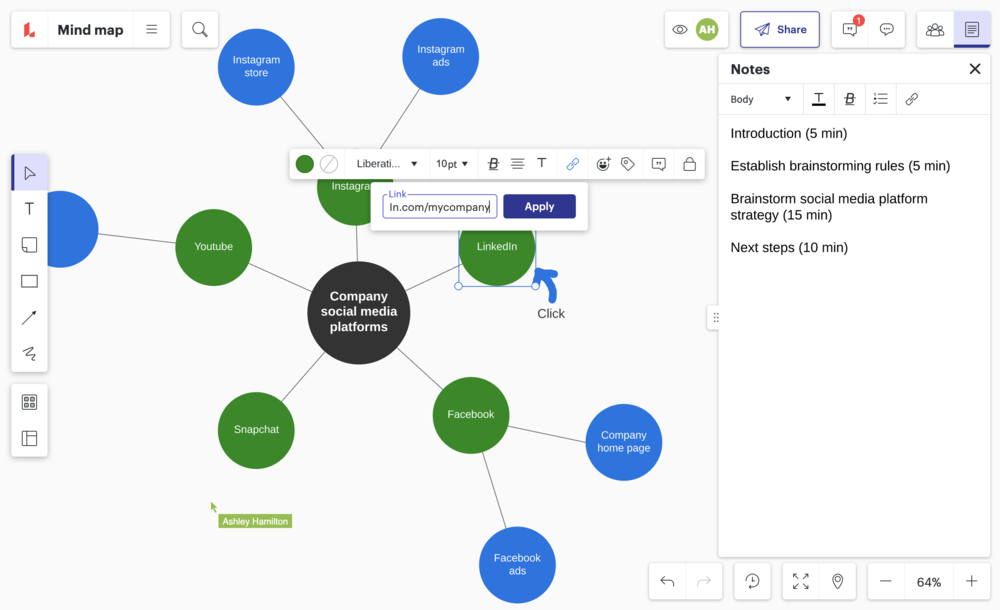The image size is (1000, 610).
Task: Select the sticky note tool
Action: [x=29, y=245]
